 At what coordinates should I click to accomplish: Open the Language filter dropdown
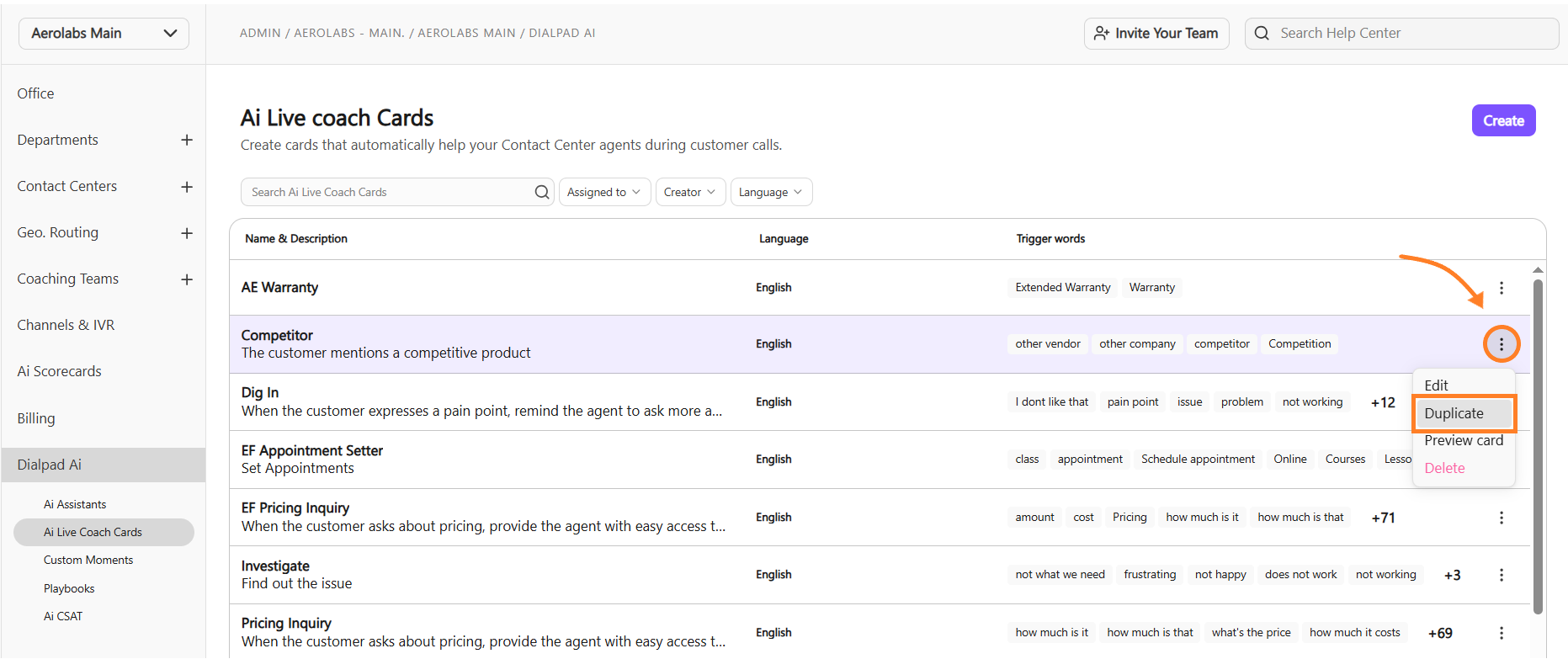point(771,192)
